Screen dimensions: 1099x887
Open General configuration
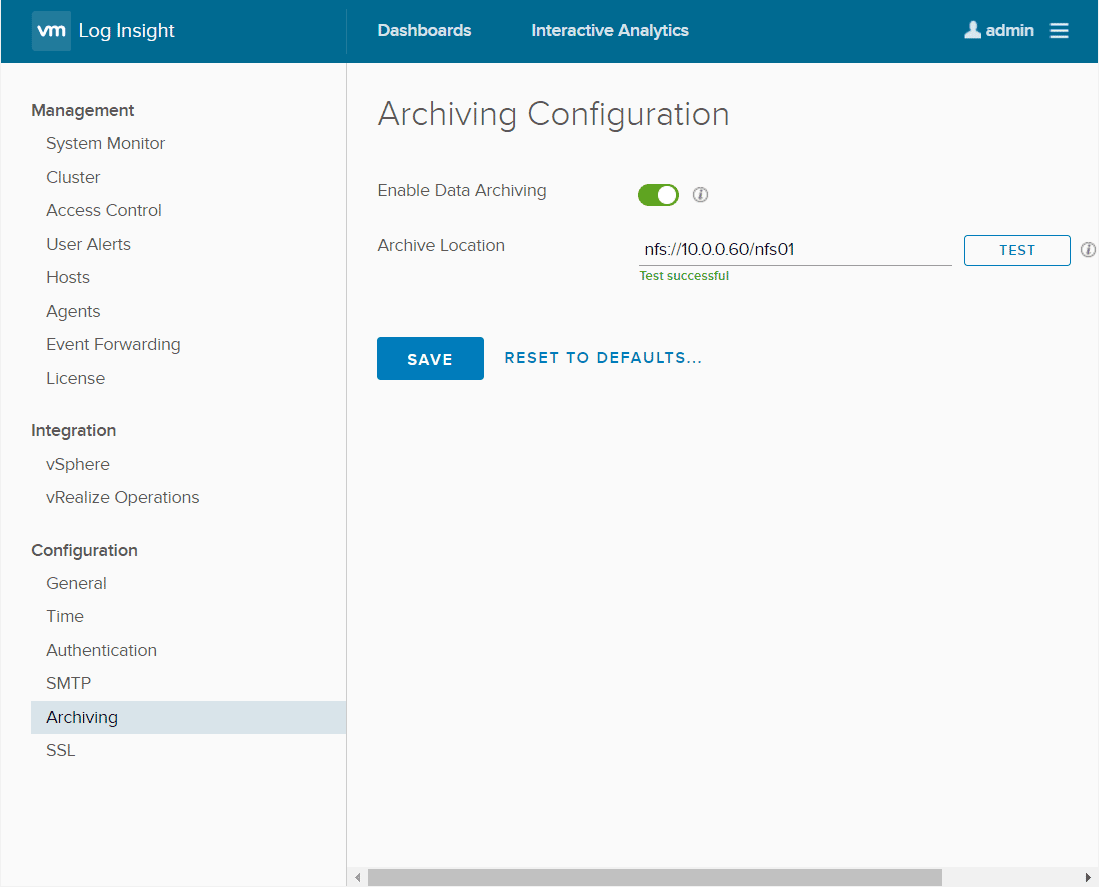click(x=76, y=584)
